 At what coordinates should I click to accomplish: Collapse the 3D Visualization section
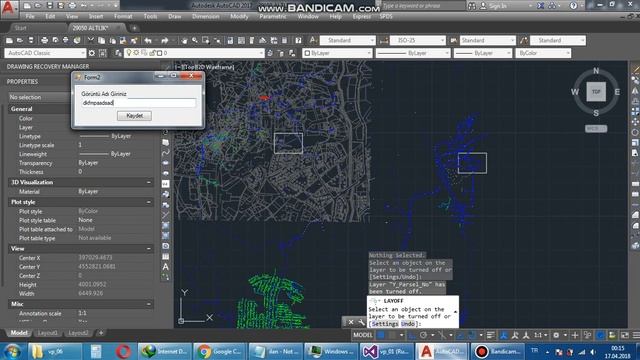[149, 182]
